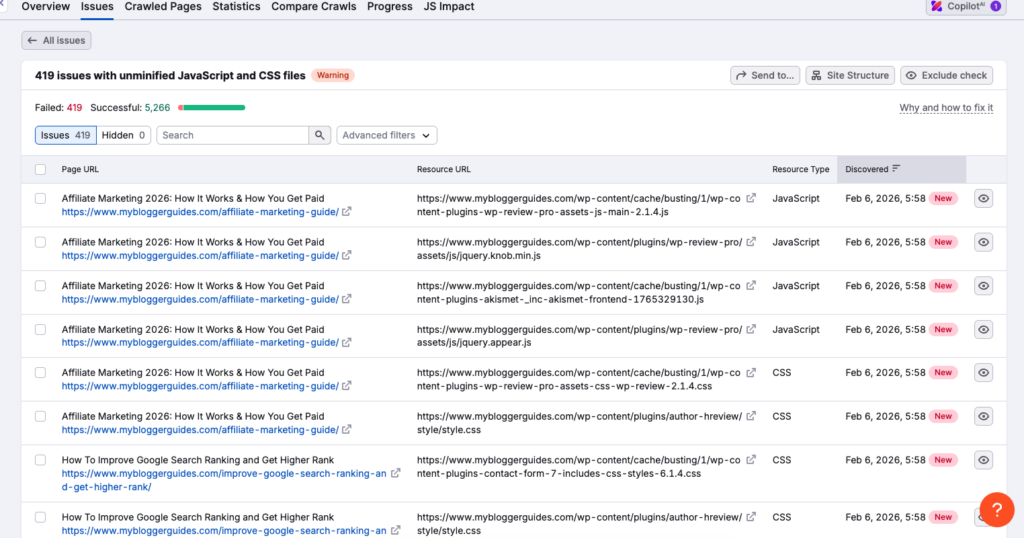This screenshot has height=538, width=1024.
Task: Expand the Advanced filters dropdown
Action: [x=387, y=135]
